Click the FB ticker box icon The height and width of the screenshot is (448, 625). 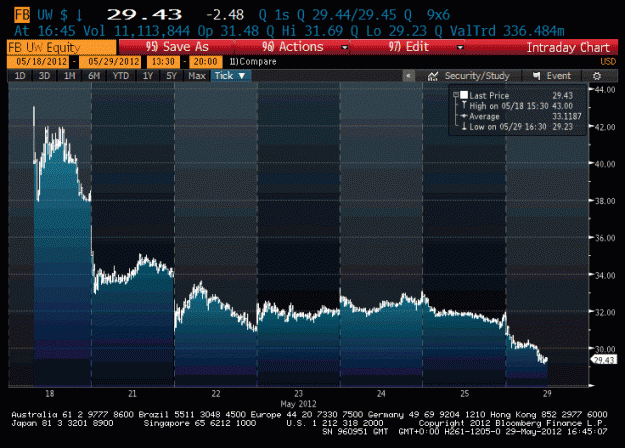coord(22,15)
